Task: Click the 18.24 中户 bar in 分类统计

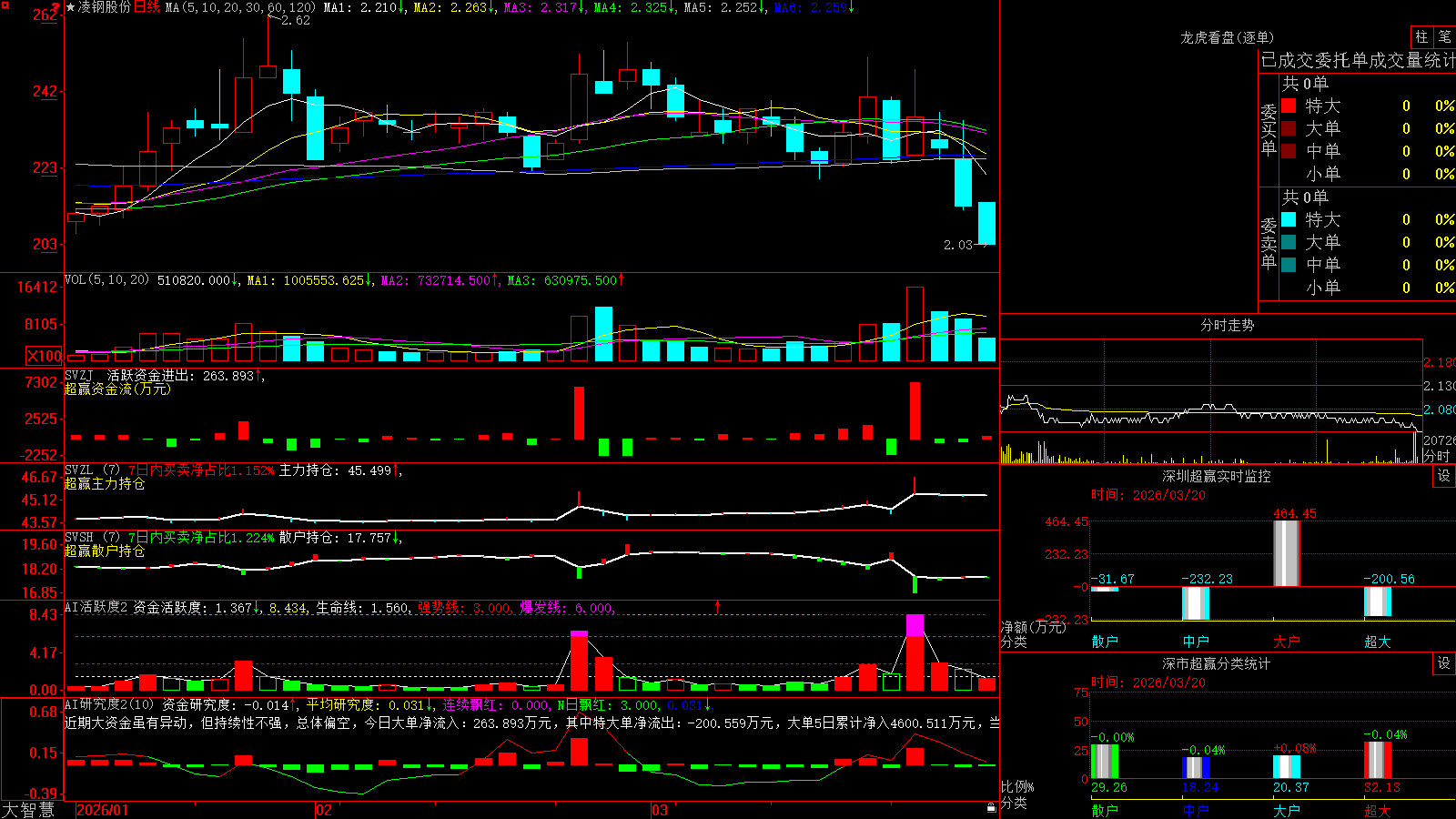Action: click(x=1196, y=767)
